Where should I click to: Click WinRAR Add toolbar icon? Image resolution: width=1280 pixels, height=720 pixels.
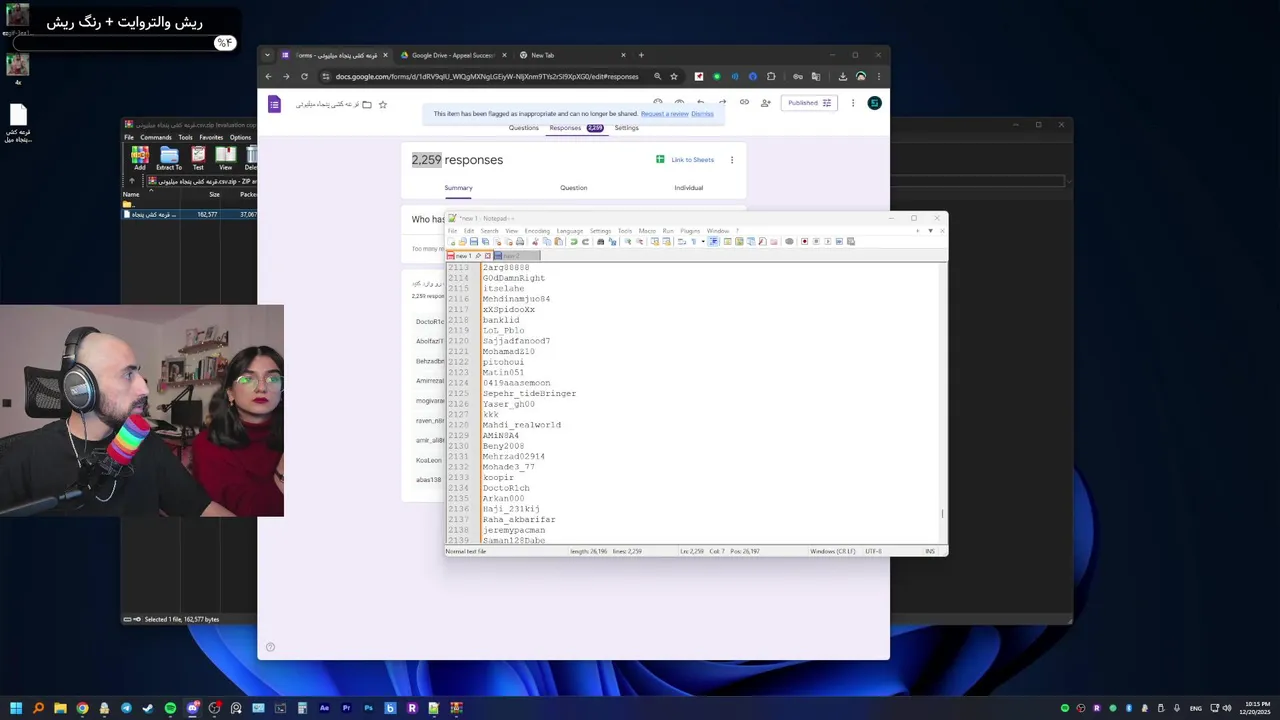(140, 157)
